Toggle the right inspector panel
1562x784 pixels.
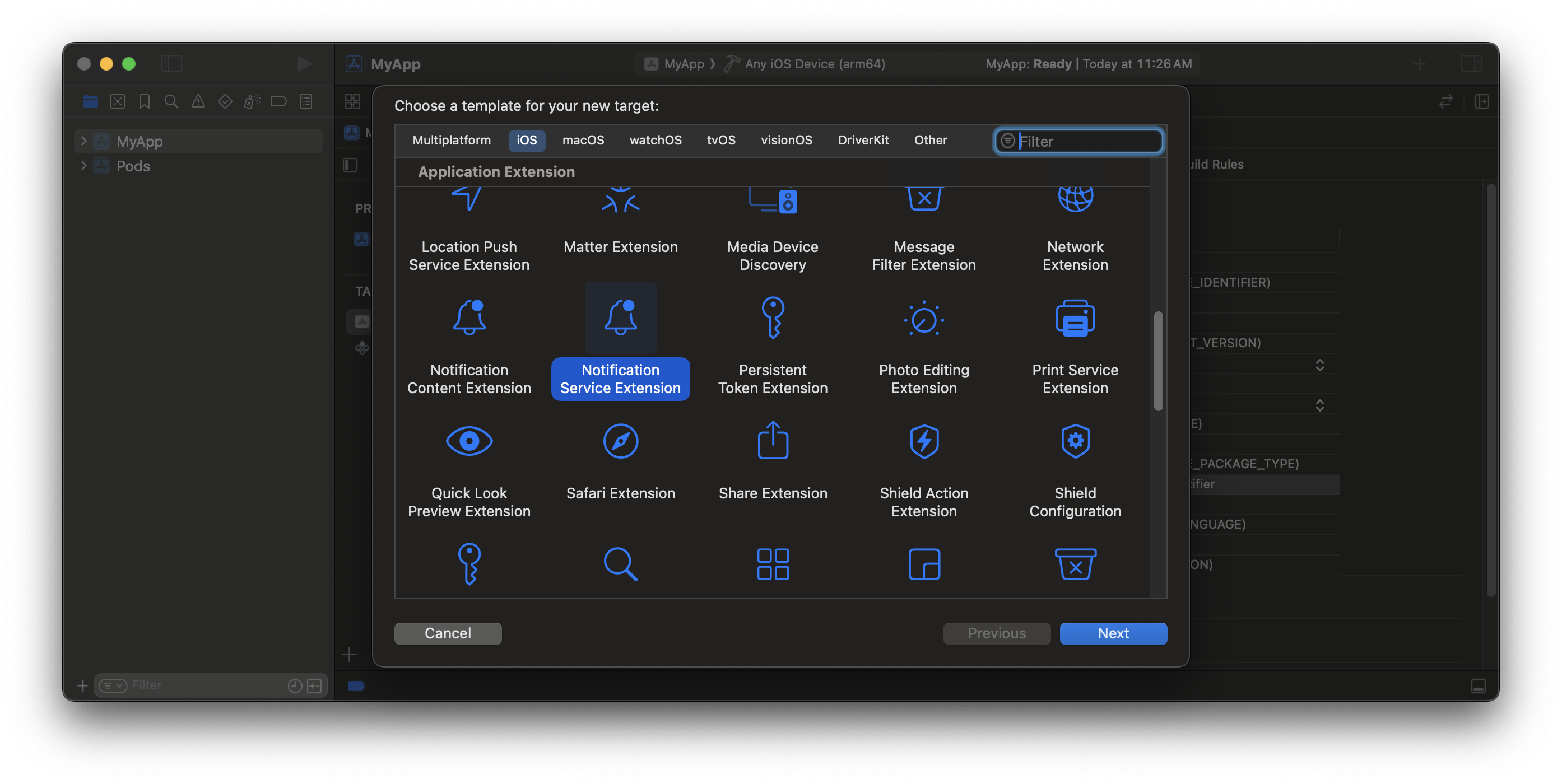coord(1472,64)
